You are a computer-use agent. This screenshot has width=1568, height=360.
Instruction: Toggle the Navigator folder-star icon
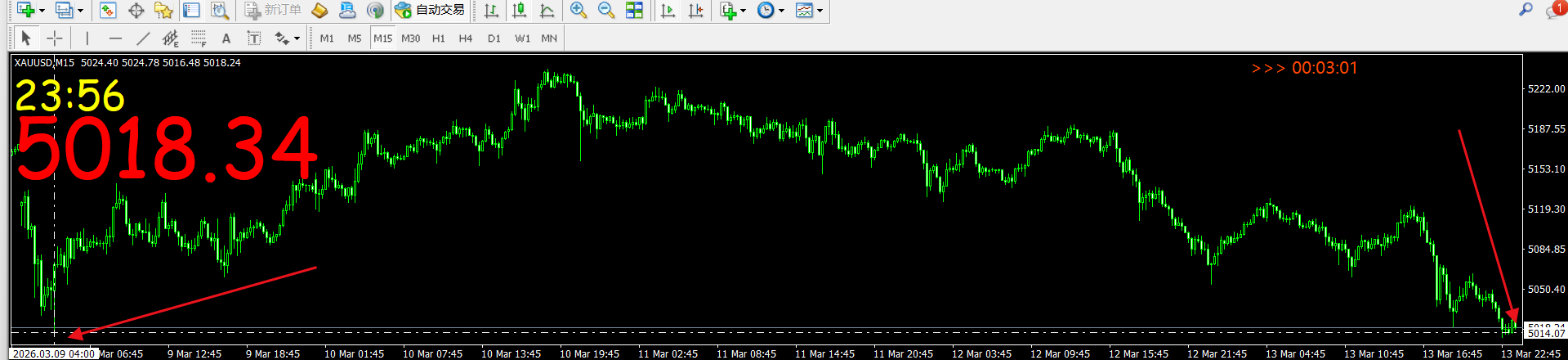pos(163,10)
